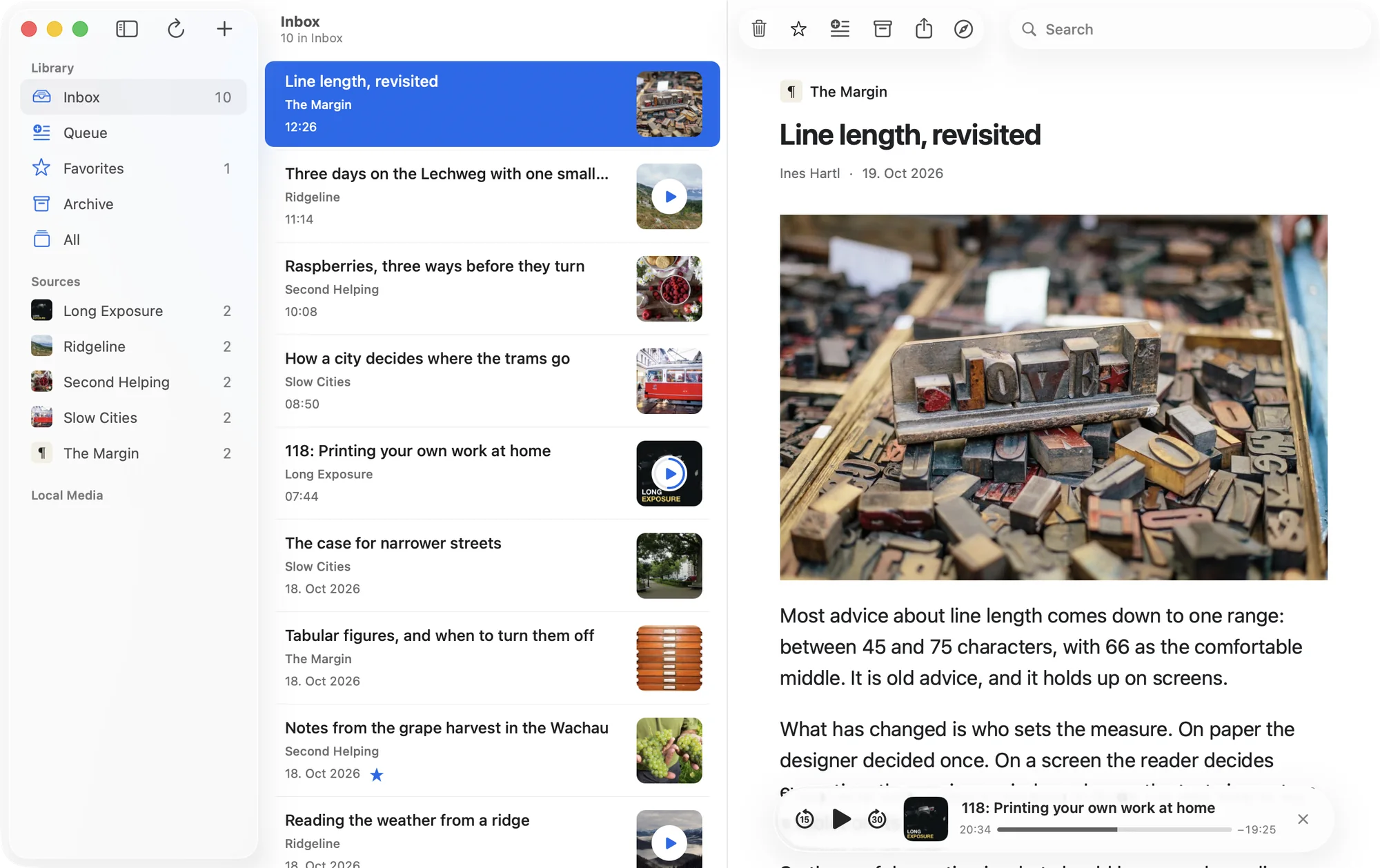Click the pilcrow icon beside The Margin header
1380x868 pixels.
[x=791, y=92]
